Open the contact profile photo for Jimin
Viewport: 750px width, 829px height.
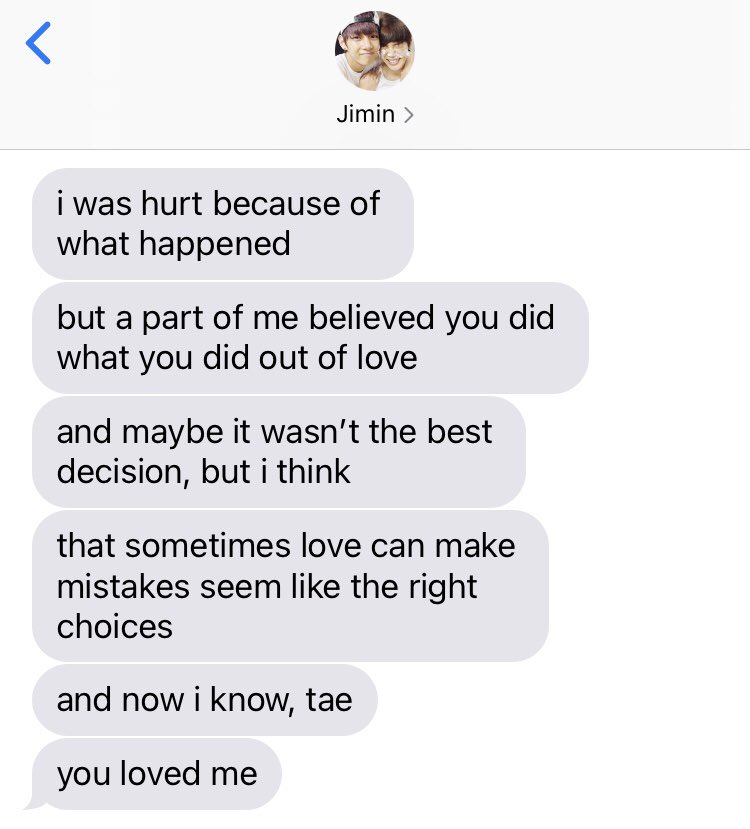375,51
